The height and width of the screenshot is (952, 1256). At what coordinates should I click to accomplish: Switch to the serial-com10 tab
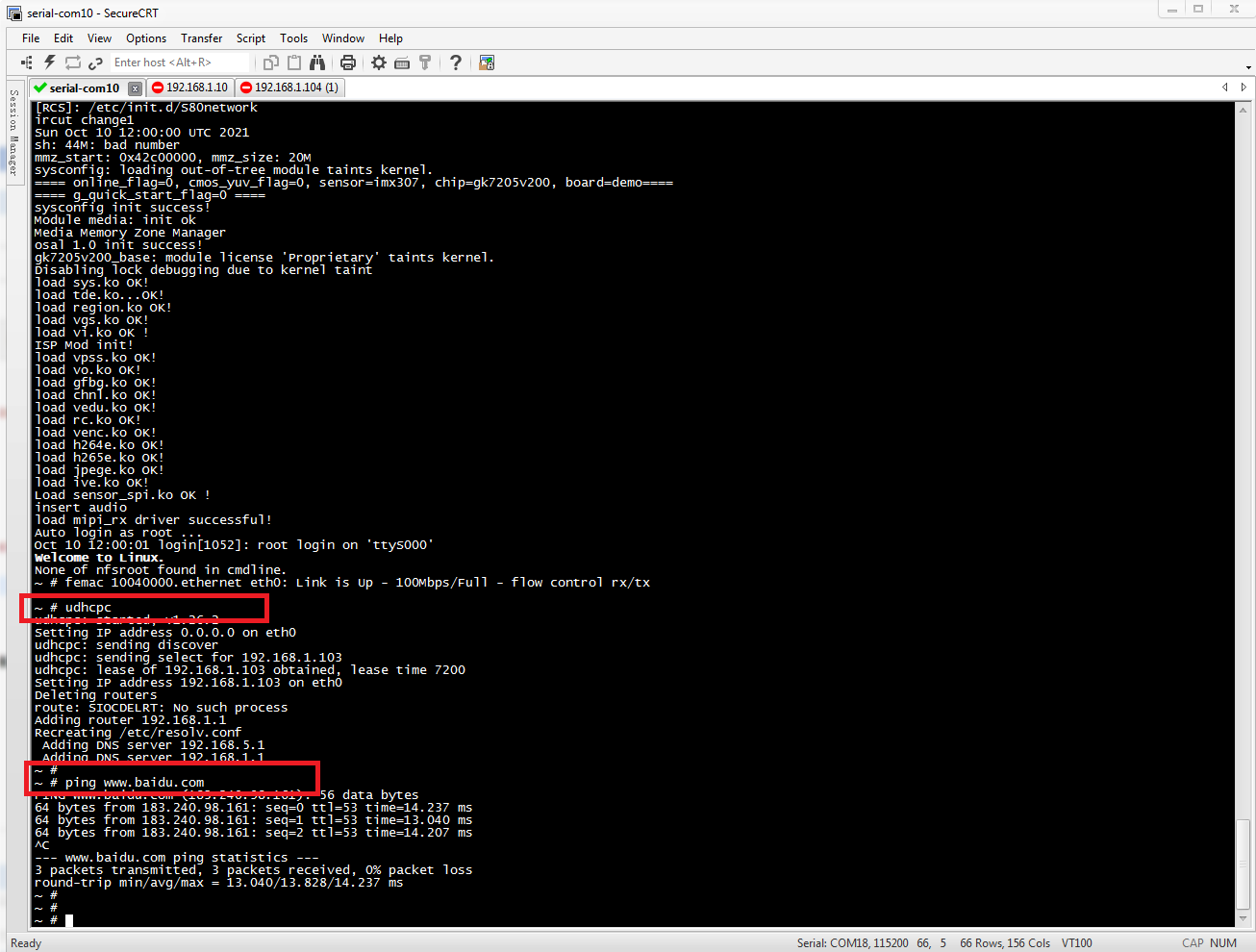[85, 88]
